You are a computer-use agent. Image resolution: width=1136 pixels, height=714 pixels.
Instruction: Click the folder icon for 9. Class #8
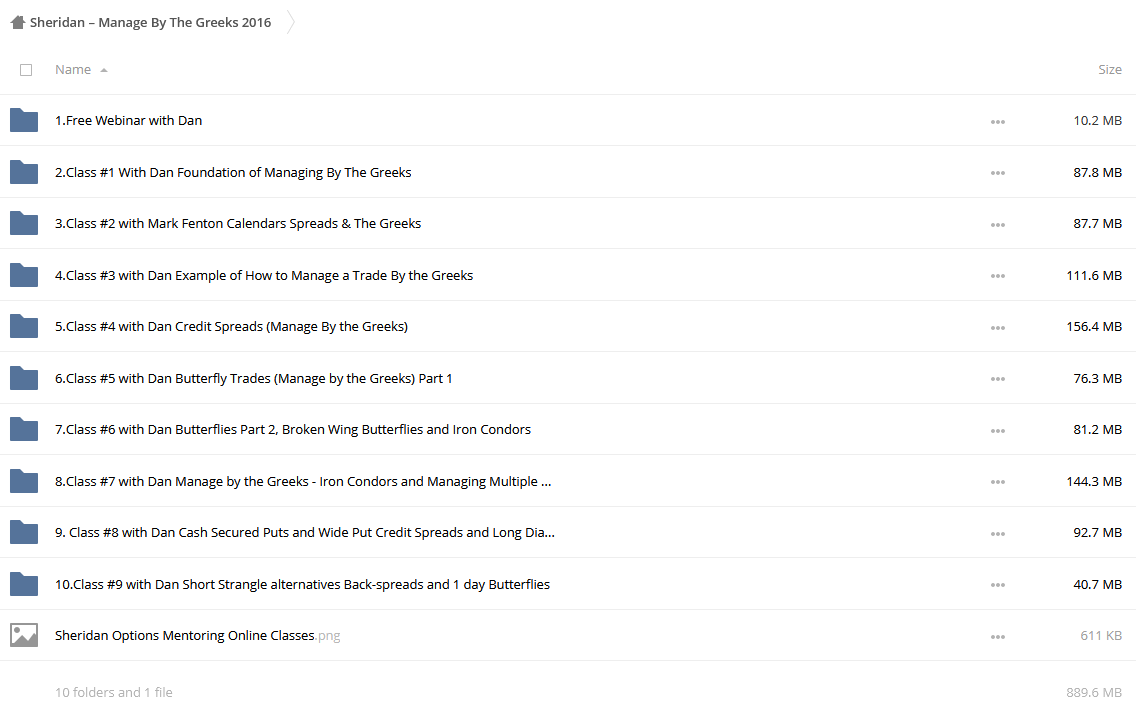click(x=24, y=532)
